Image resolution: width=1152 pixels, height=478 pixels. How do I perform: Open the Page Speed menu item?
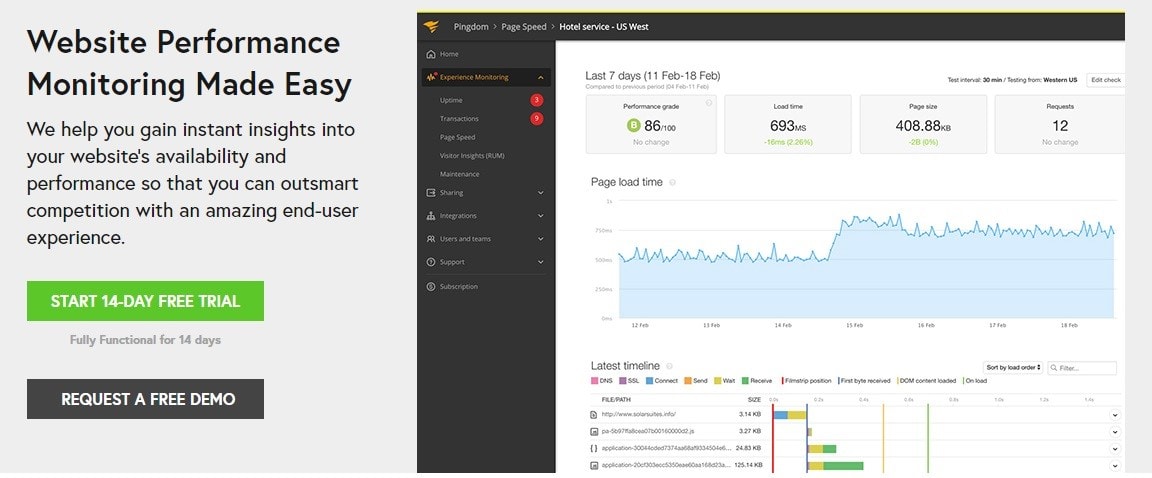[458, 137]
